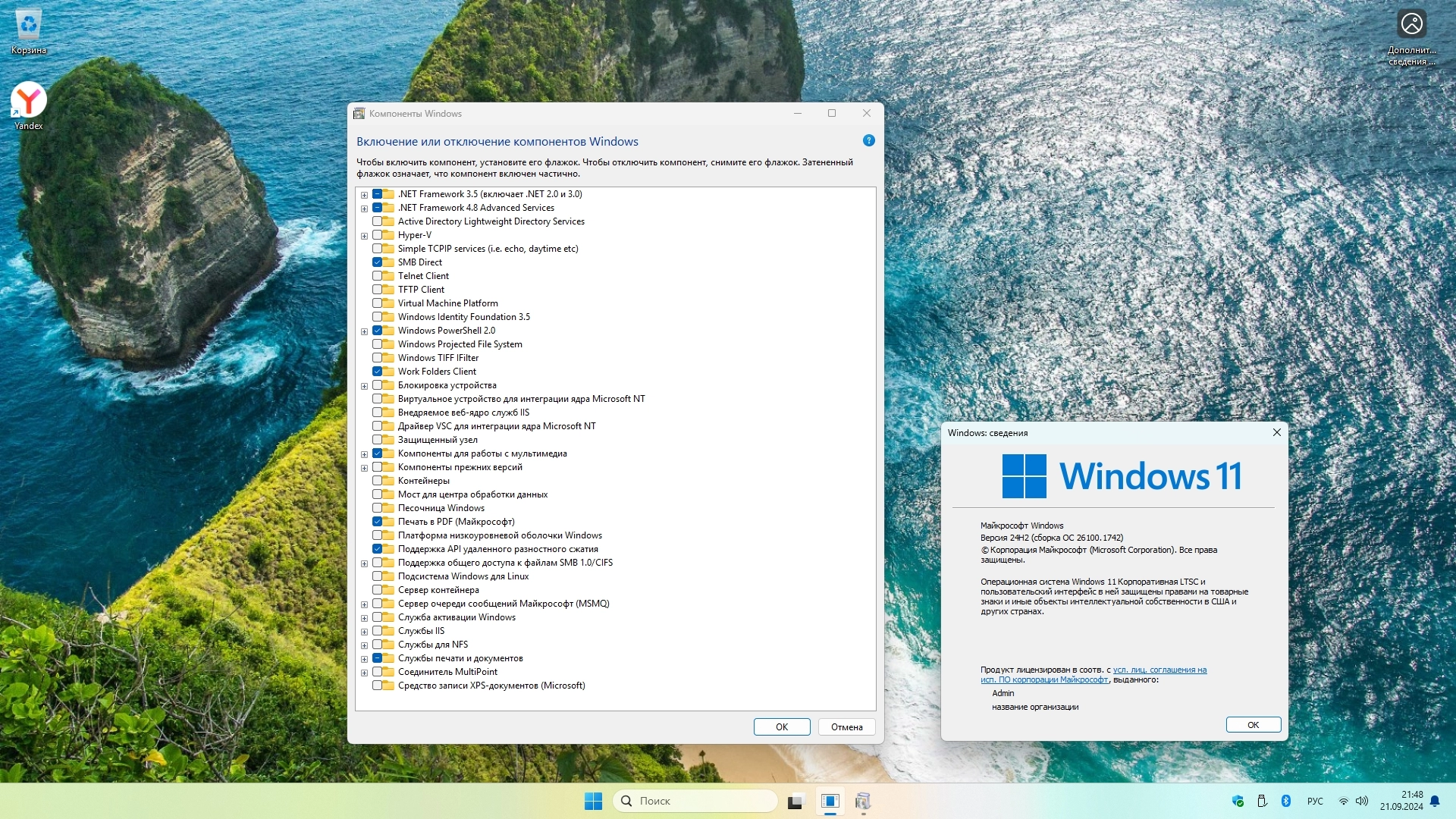Click the volume speaker tray icon
The image size is (1456, 819).
(x=1362, y=801)
